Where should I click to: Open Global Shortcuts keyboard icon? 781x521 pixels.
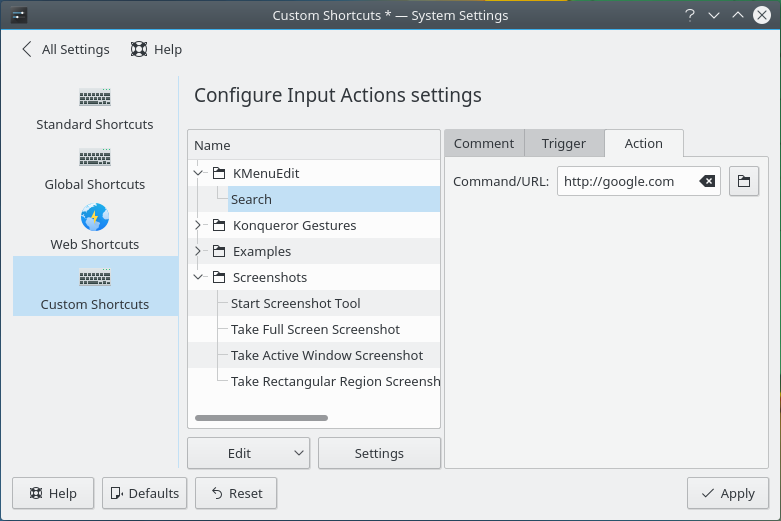click(95, 158)
